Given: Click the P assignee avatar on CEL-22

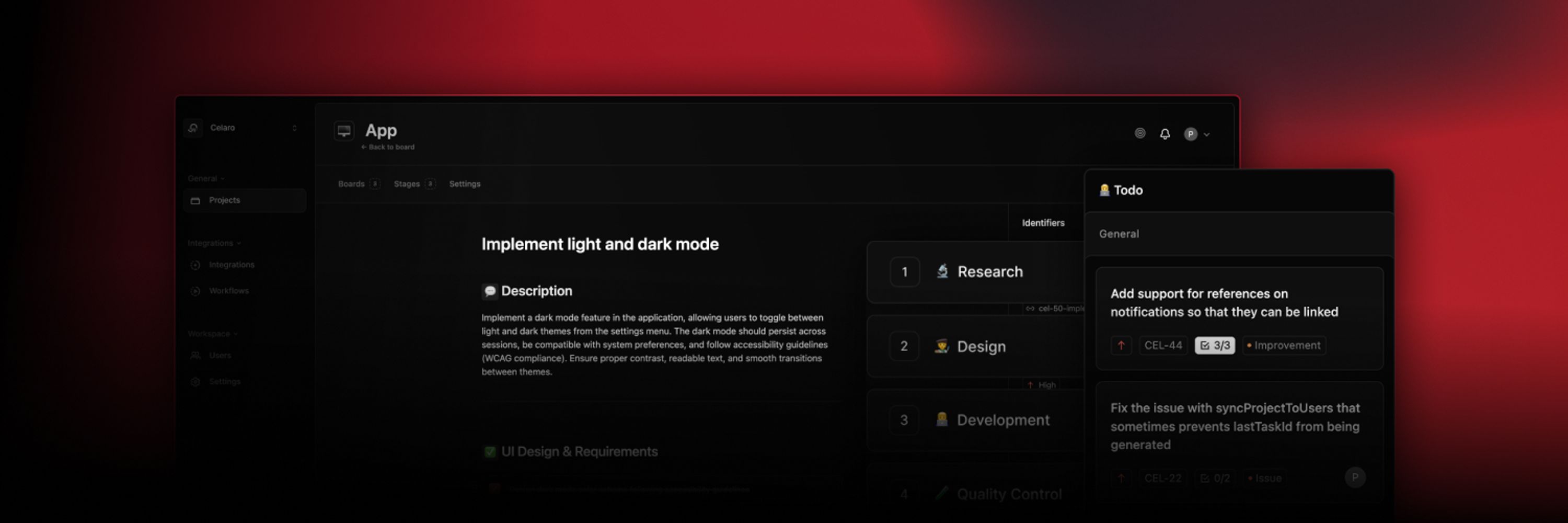Looking at the screenshot, I should [1355, 477].
